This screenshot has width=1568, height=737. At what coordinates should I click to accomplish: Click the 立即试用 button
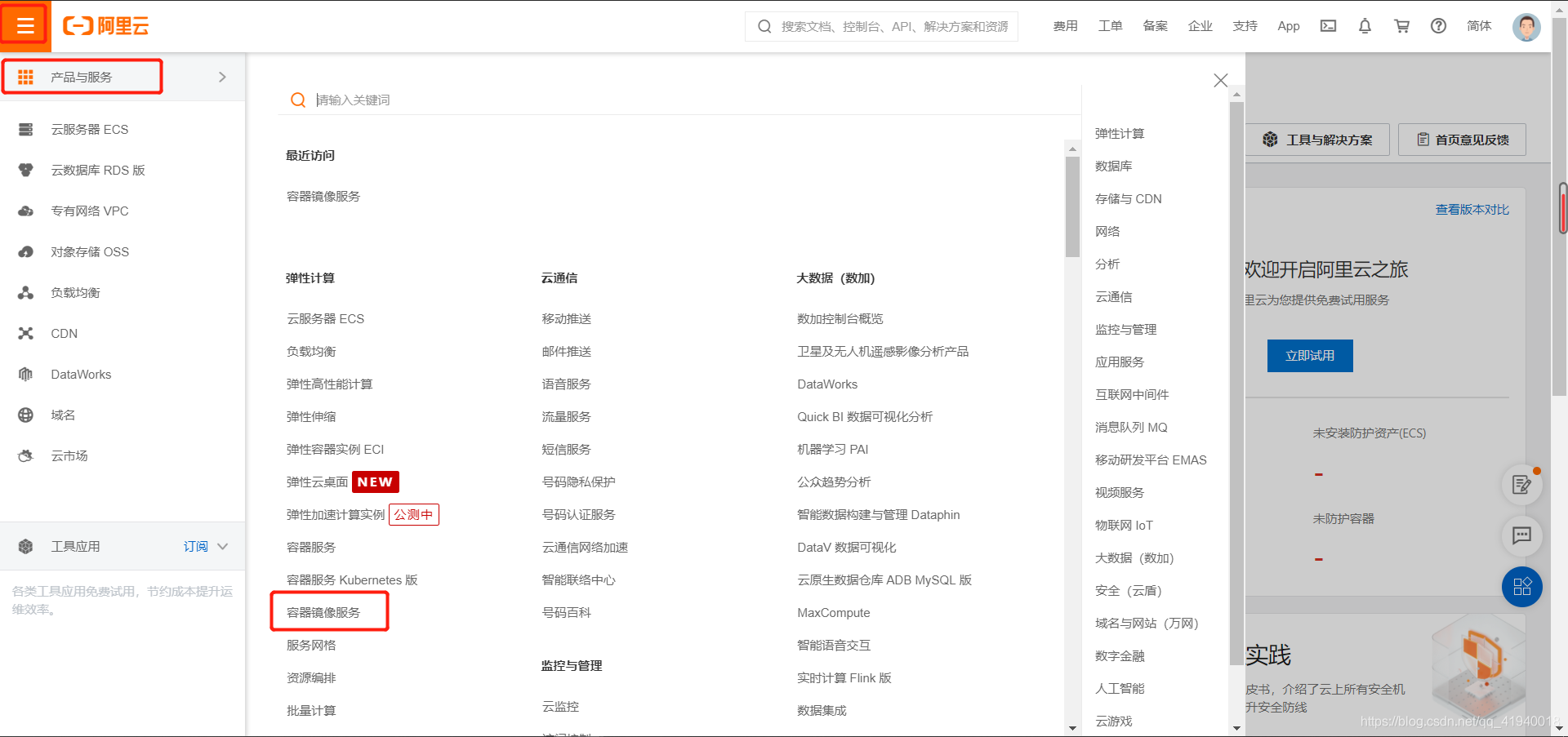click(x=1310, y=356)
